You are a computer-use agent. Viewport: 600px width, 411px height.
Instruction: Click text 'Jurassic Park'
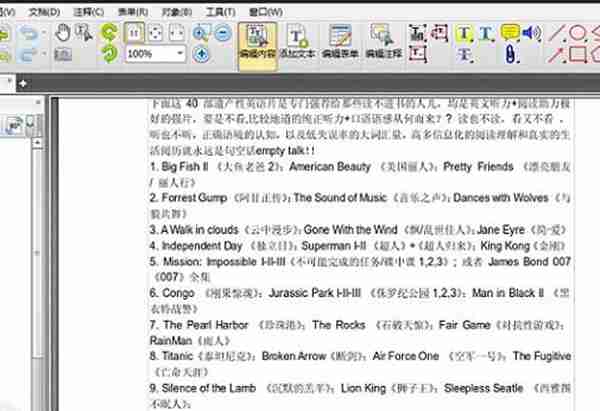[301, 293]
